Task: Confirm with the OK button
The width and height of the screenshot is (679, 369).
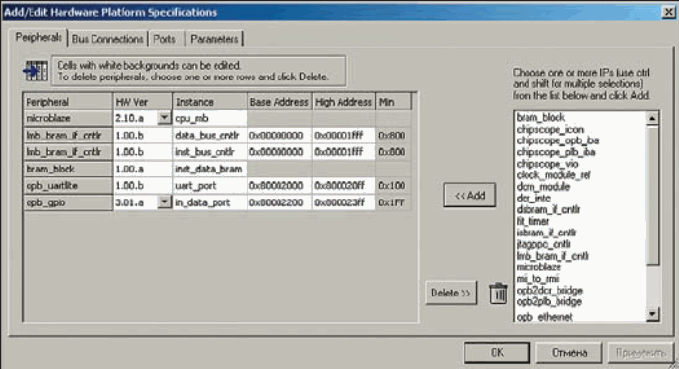Action: click(x=497, y=353)
